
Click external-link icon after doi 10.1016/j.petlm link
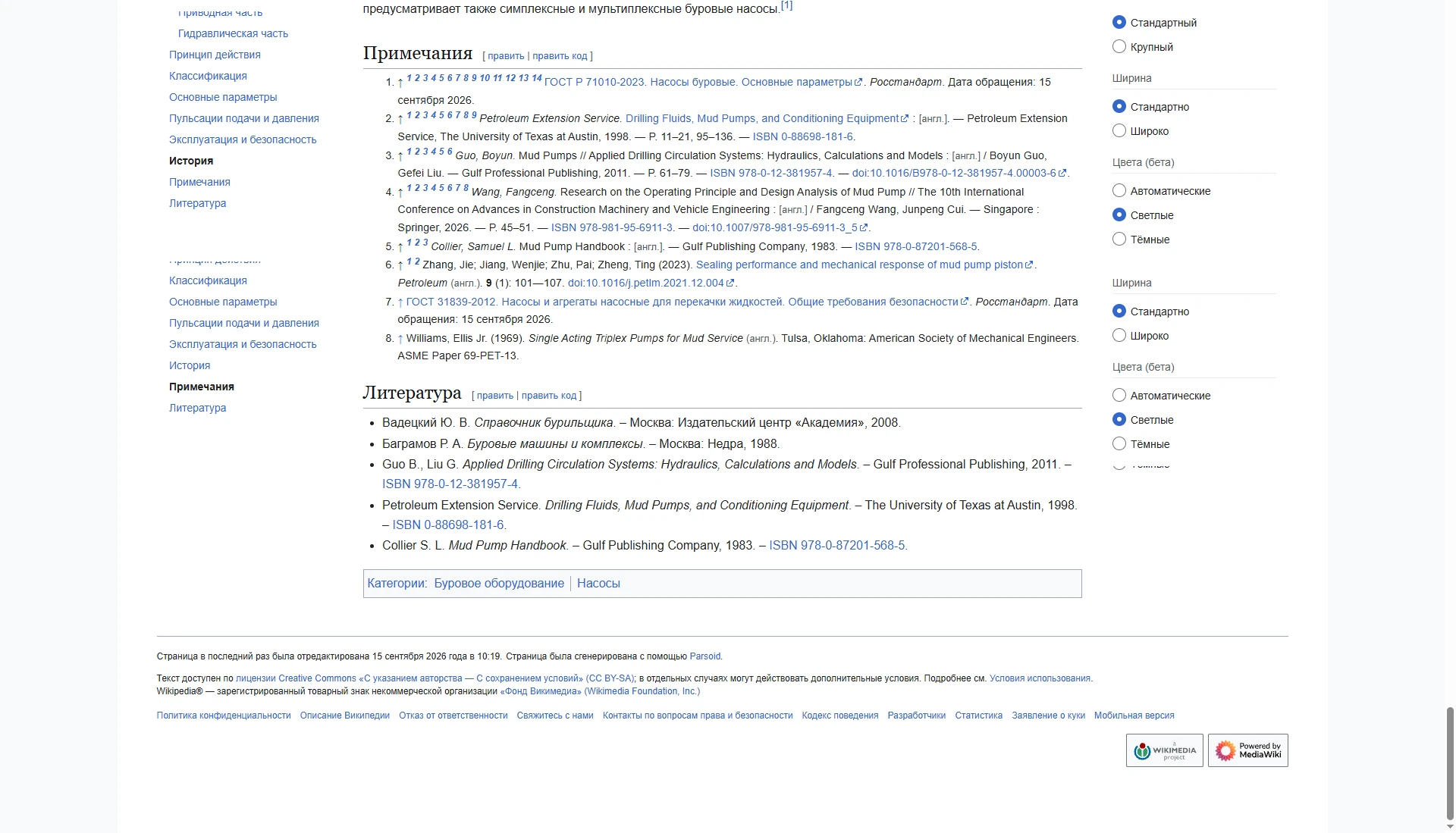[x=730, y=283]
